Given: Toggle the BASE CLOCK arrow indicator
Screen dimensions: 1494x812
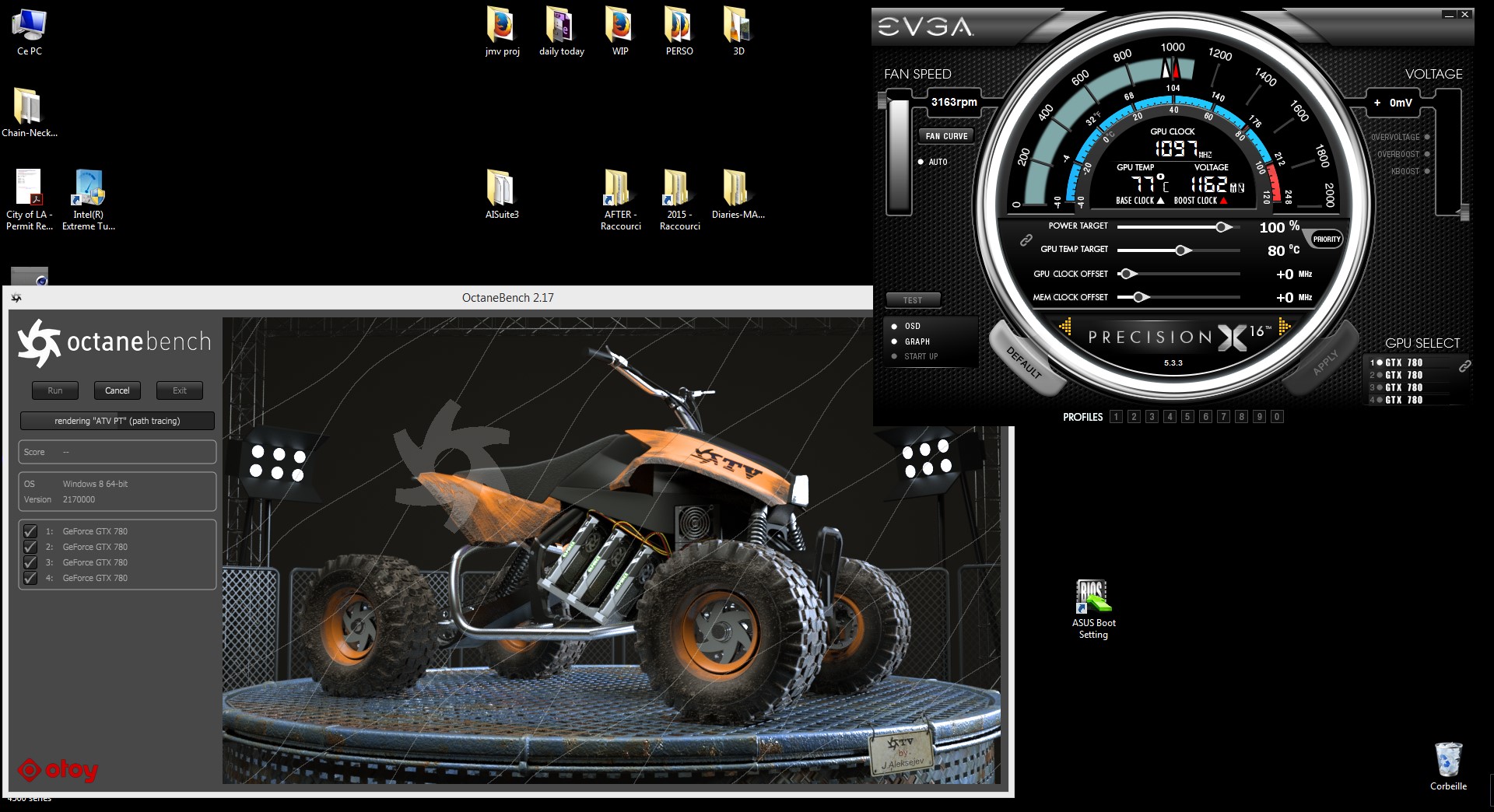Looking at the screenshot, I should click(x=1160, y=201).
